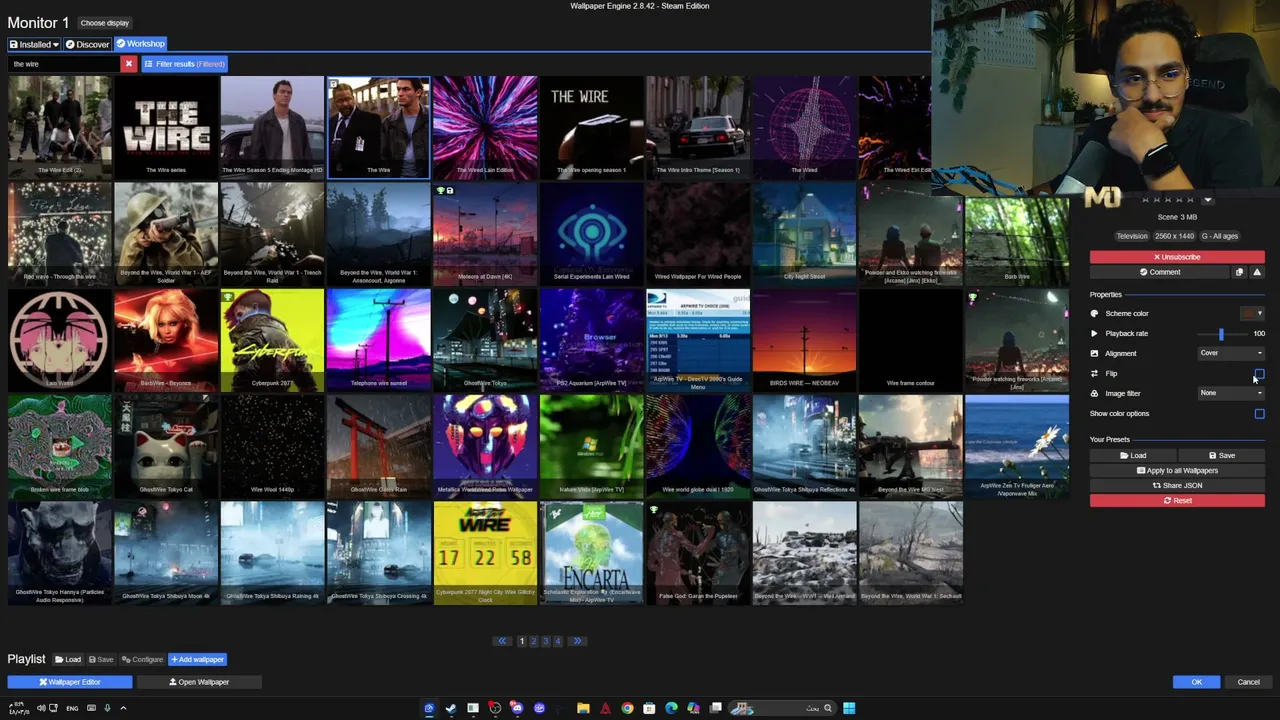Click the Task View icon in taskbar
Image resolution: width=1280 pixels, height=720 pixels.
(x=715, y=708)
